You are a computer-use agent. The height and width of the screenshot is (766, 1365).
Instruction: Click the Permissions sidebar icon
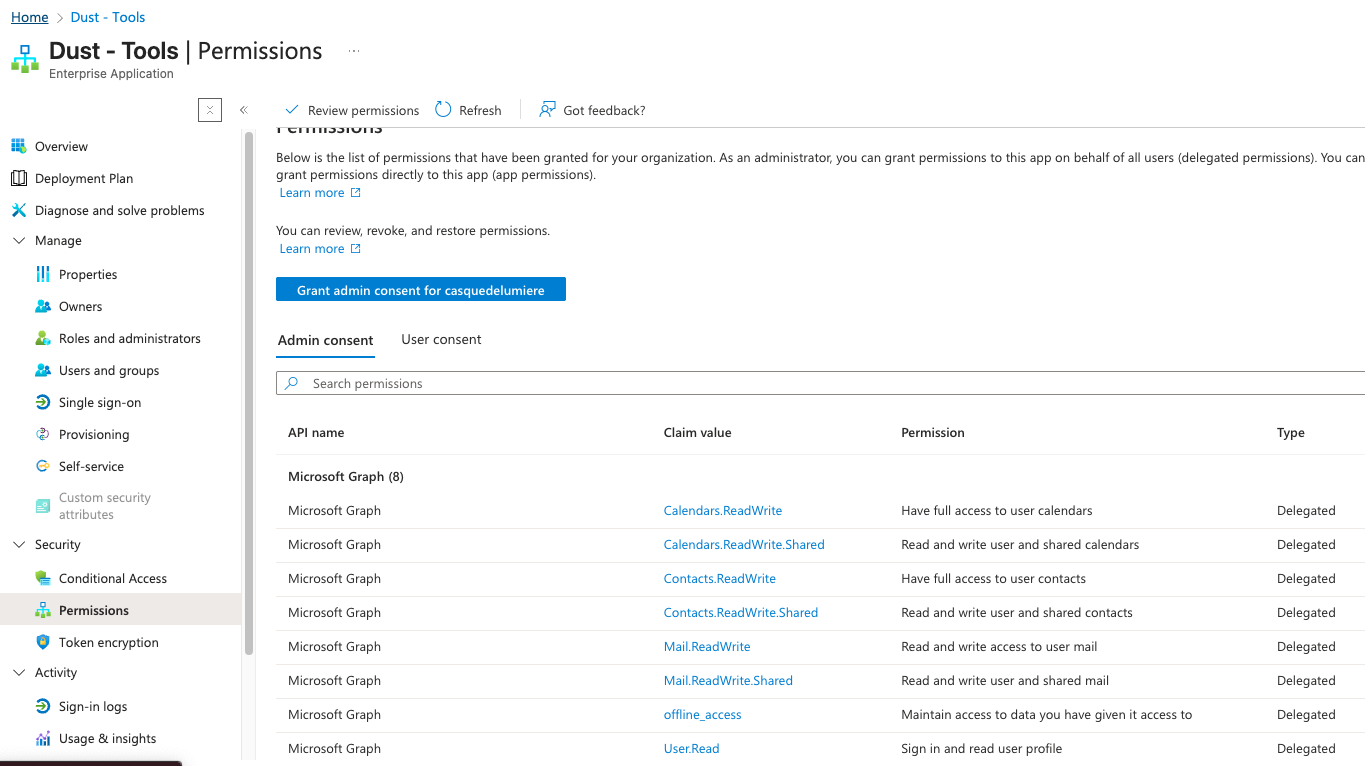tap(42, 610)
